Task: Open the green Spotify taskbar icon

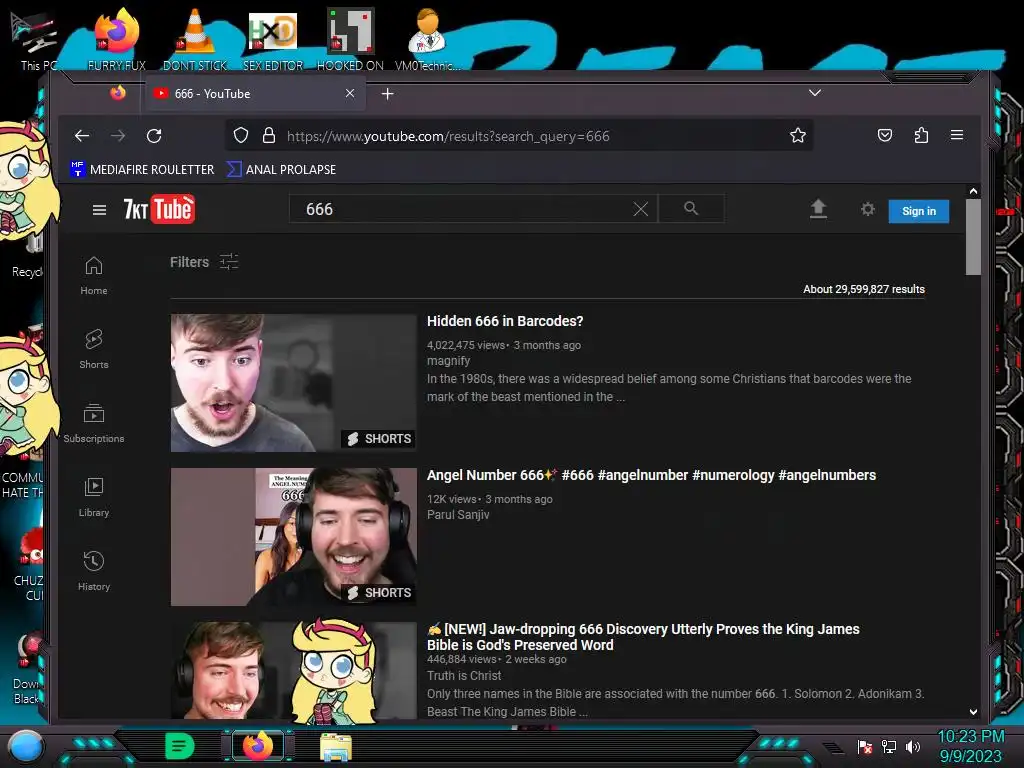Action: click(x=180, y=746)
